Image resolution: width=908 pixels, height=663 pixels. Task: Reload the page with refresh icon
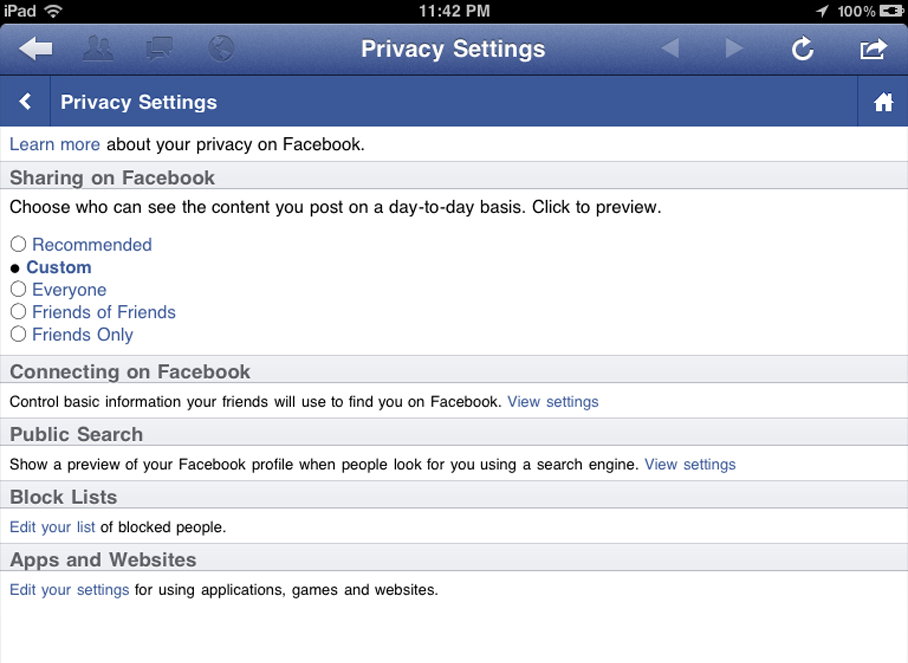(x=802, y=49)
